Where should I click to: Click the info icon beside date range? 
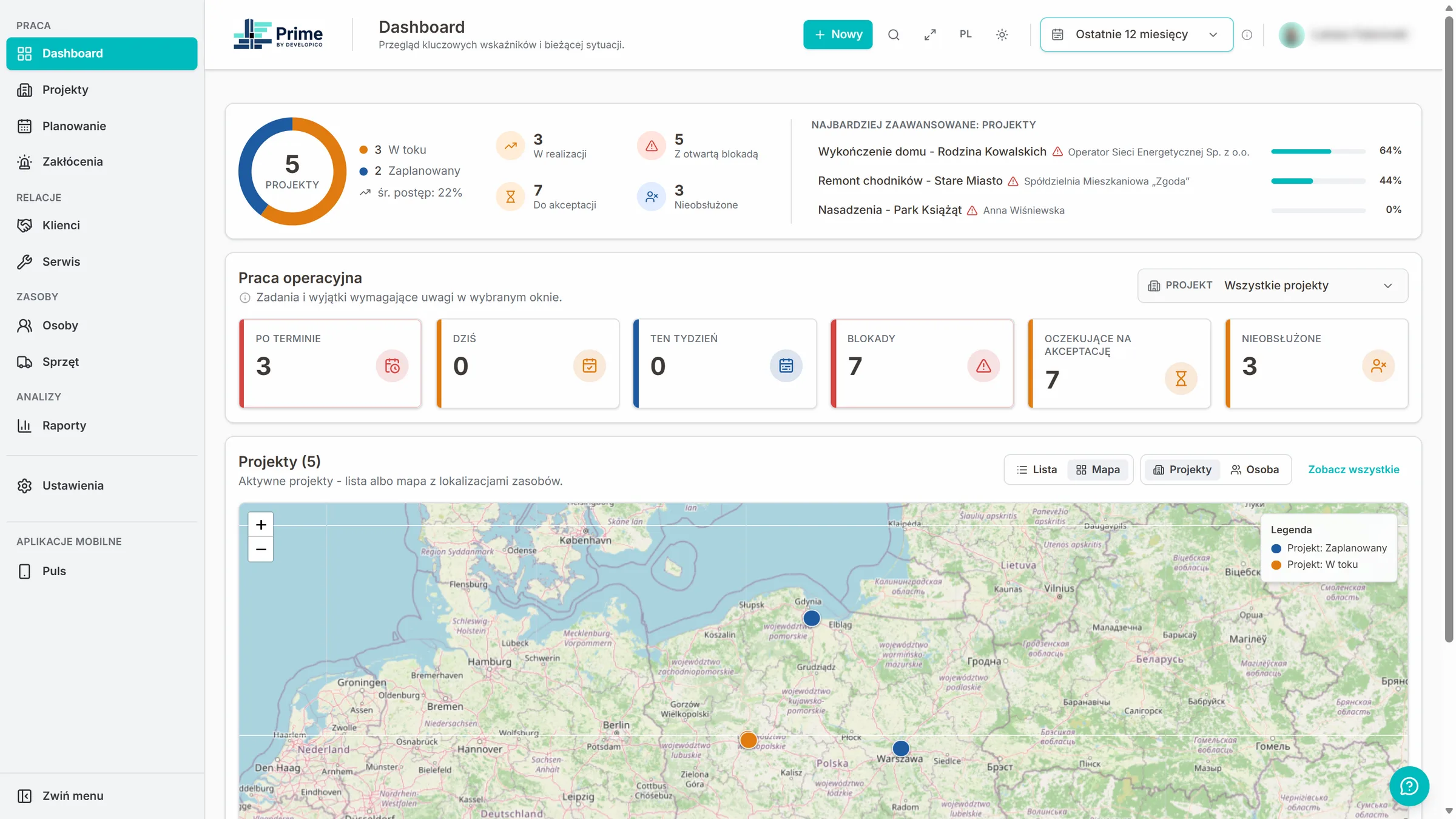pos(1247,35)
